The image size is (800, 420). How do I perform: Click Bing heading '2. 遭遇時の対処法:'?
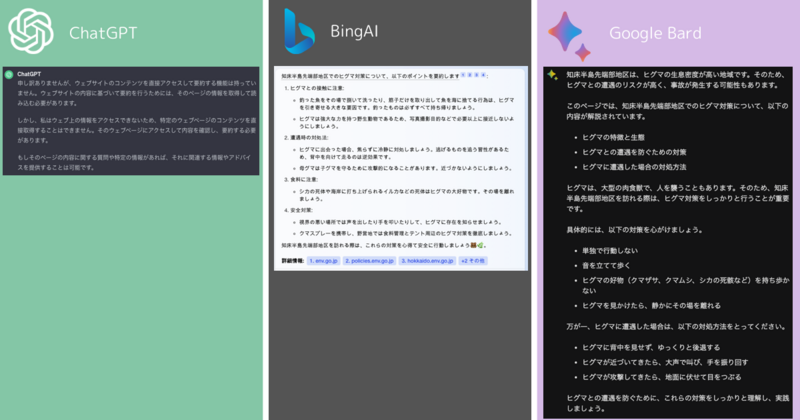306,138
